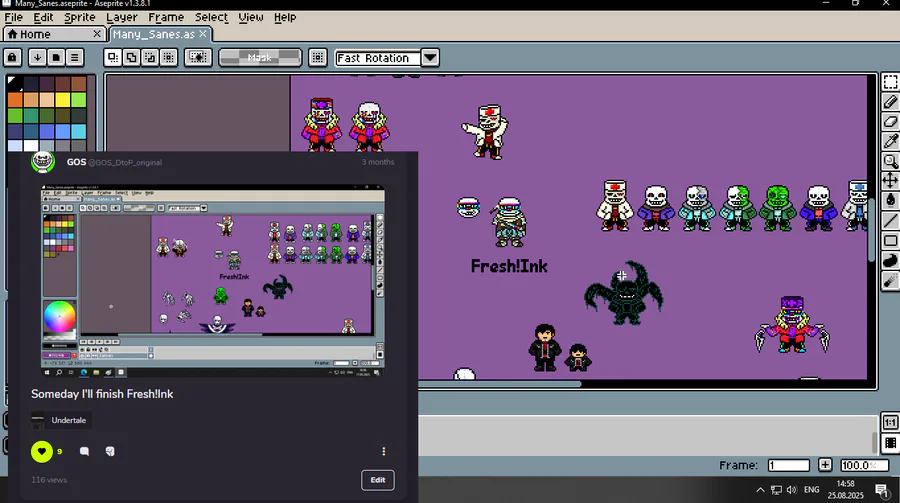Open the Layer menu
The image size is (900, 503).
(122, 17)
